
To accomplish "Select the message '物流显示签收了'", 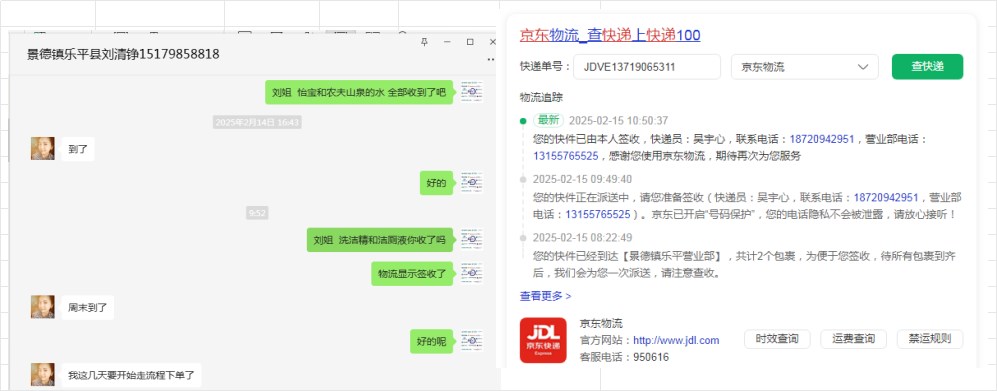I will 412,273.
